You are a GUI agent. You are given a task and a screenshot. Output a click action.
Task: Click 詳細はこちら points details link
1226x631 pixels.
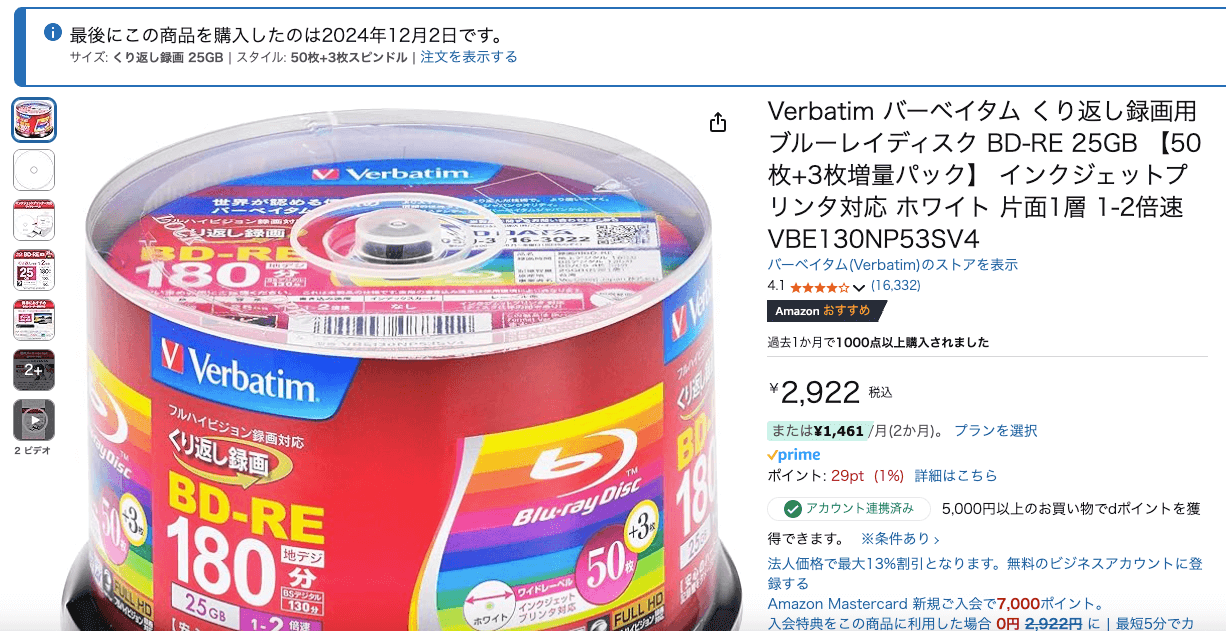click(x=956, y=476)
